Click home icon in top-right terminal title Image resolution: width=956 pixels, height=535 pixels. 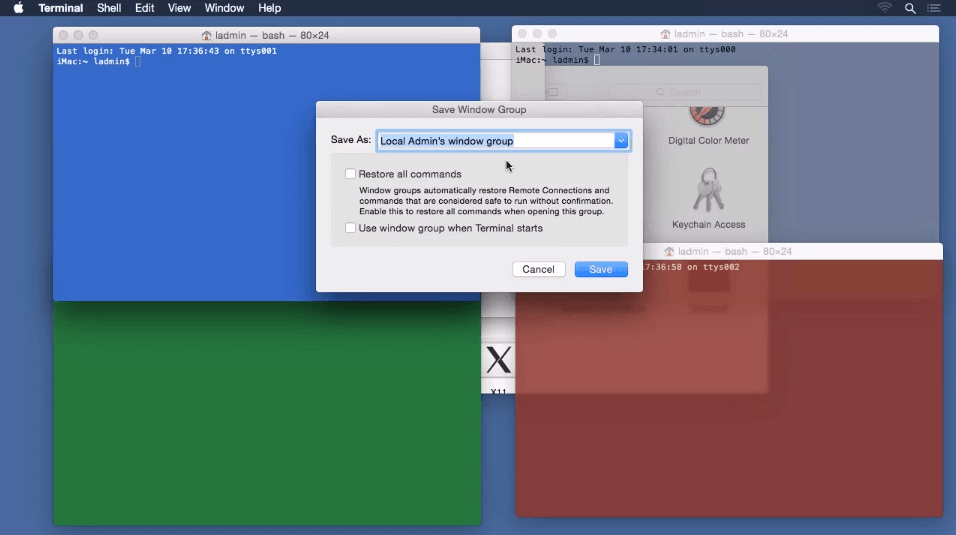coord(665,34)
